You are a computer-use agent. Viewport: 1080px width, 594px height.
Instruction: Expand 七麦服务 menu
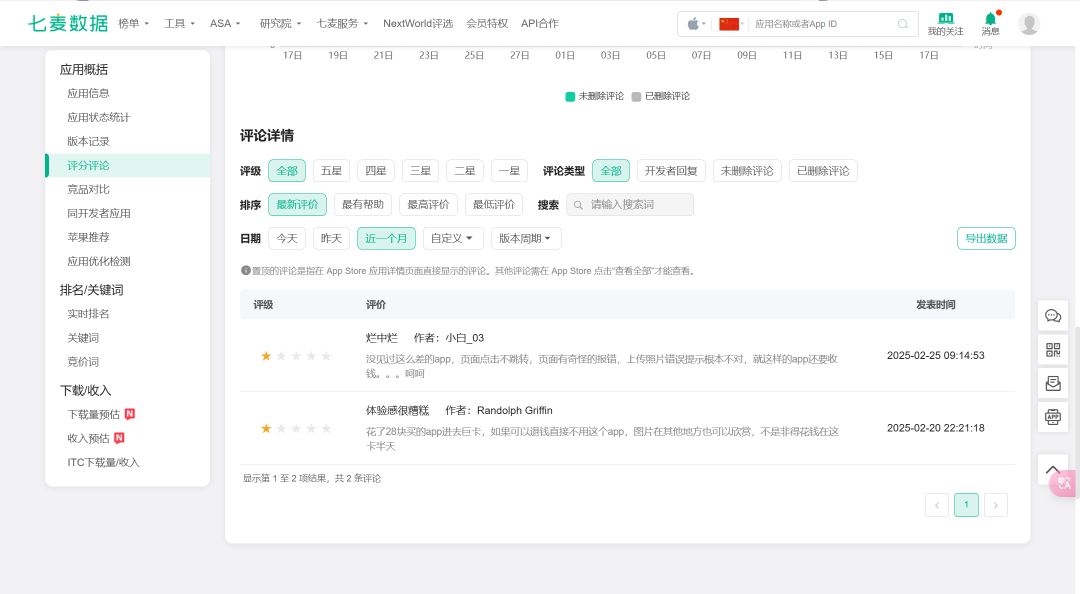coord(342,23)
